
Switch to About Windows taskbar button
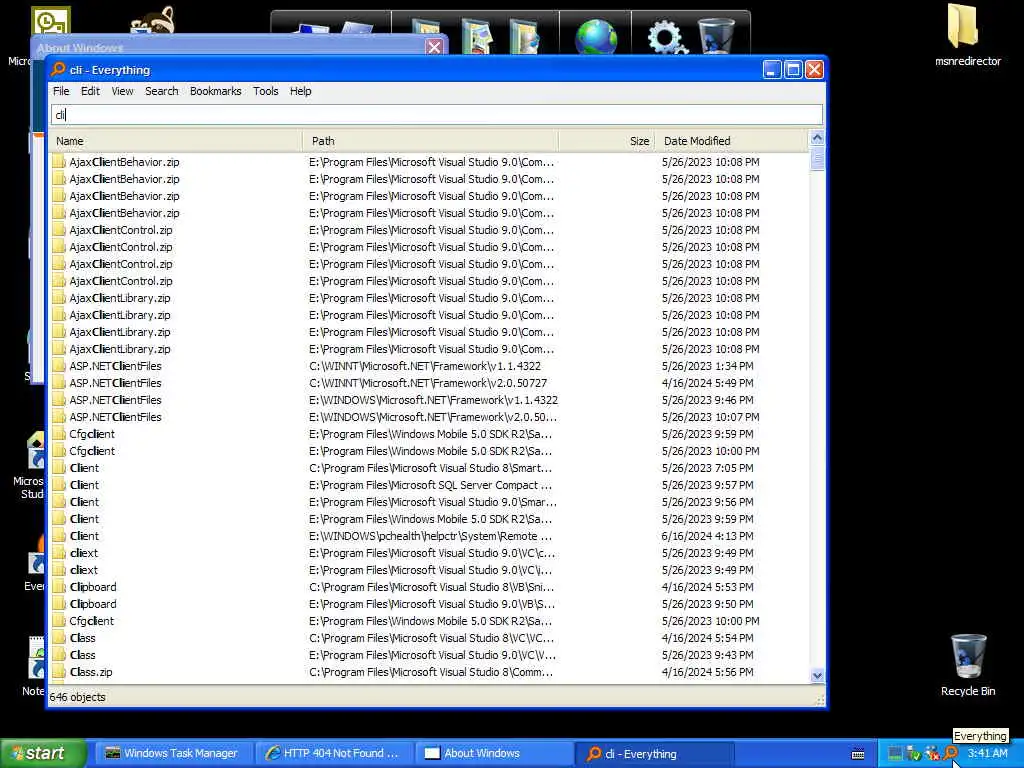[x=493, y=754]
